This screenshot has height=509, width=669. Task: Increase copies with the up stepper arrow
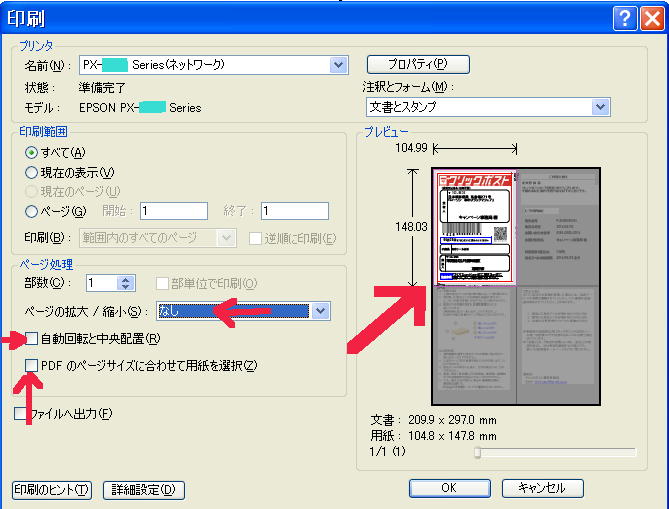tap(126, 279)
